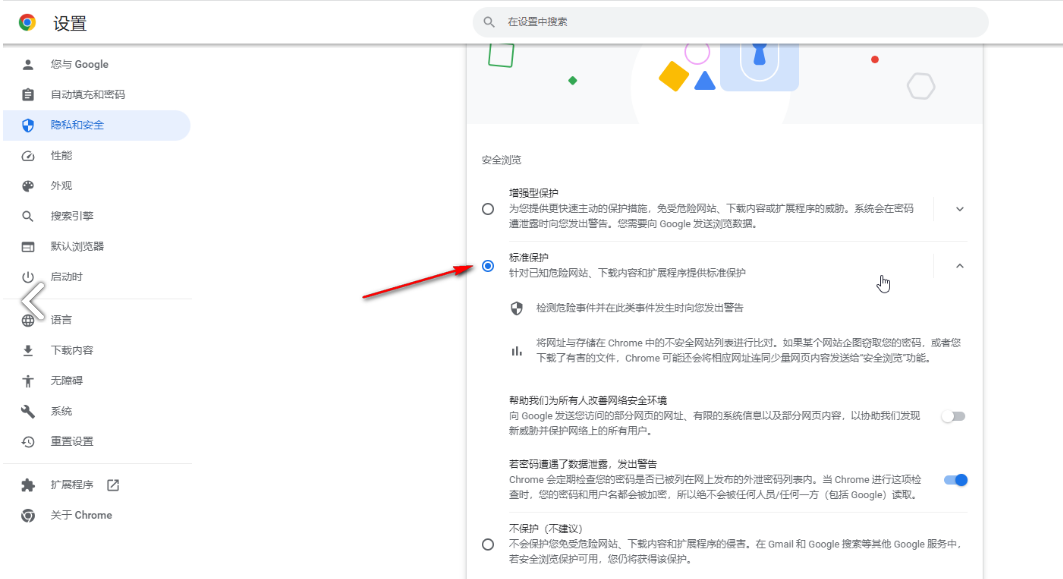Click the 在设置中搜索 search field
This screenshot has height=579, width=1063.
[x=730, y=22]
